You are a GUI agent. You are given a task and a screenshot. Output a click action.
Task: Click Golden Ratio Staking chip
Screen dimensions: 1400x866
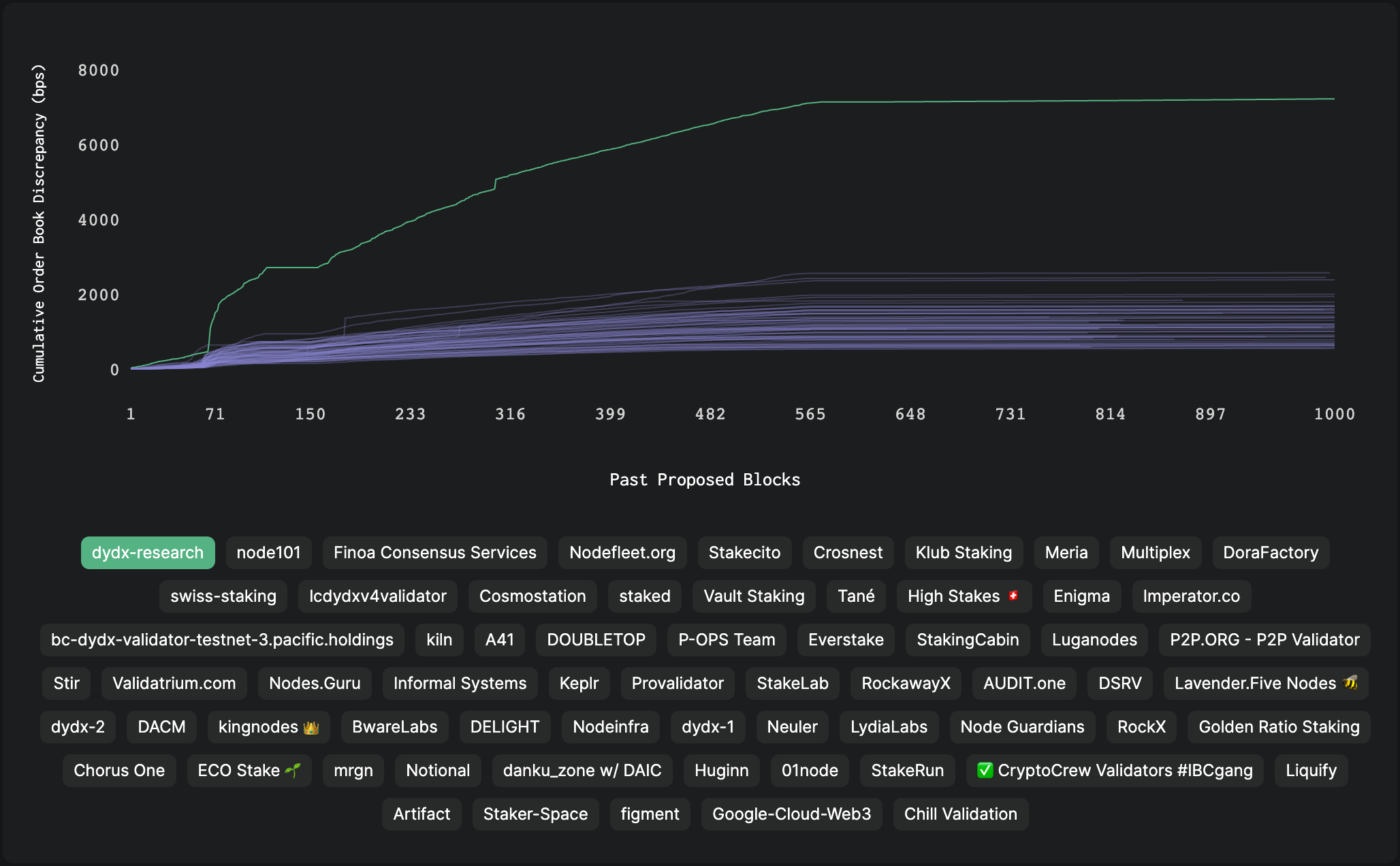click(x=1279, y=726)
